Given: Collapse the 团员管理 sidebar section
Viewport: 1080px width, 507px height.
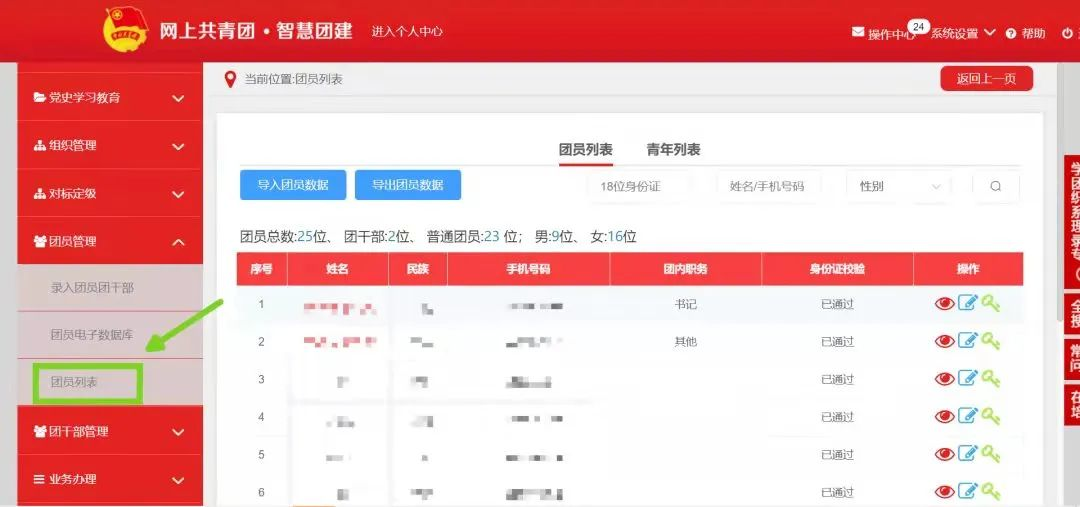Looking at the screenshot, I should (x=110, y=241).
